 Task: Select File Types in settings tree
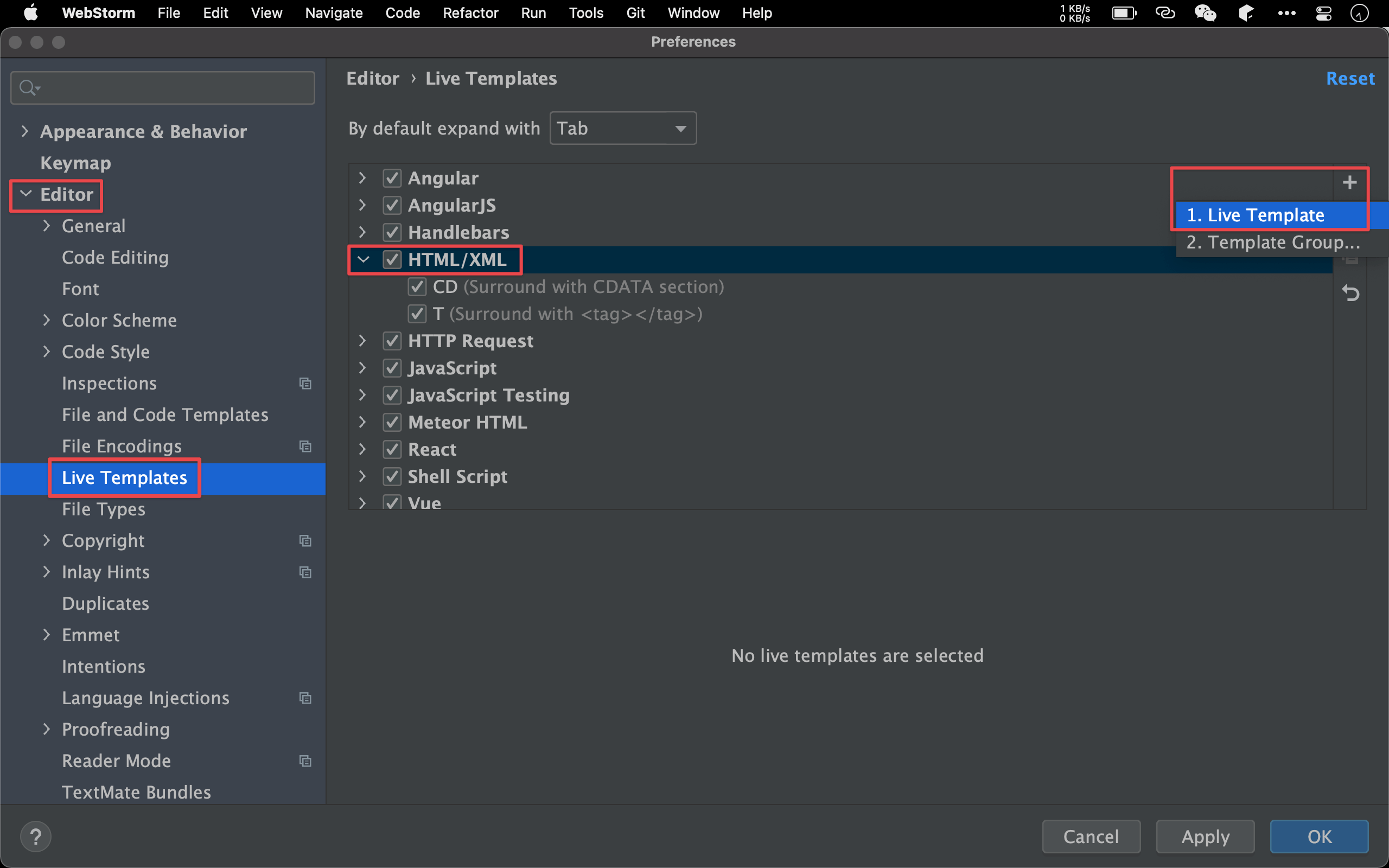coord(103,509)
